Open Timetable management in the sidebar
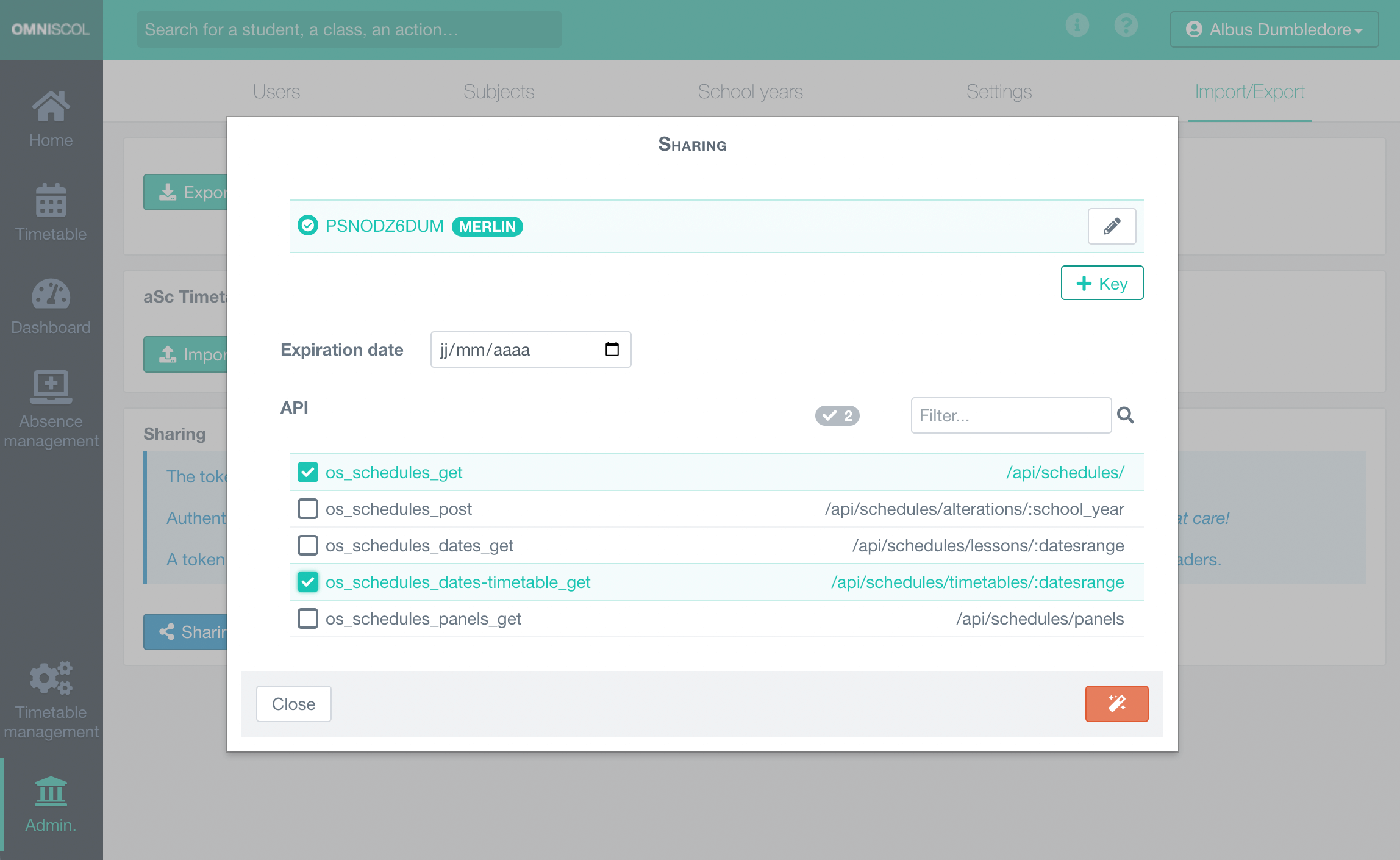The image size is (1400, 860). (x=51, y=678)
